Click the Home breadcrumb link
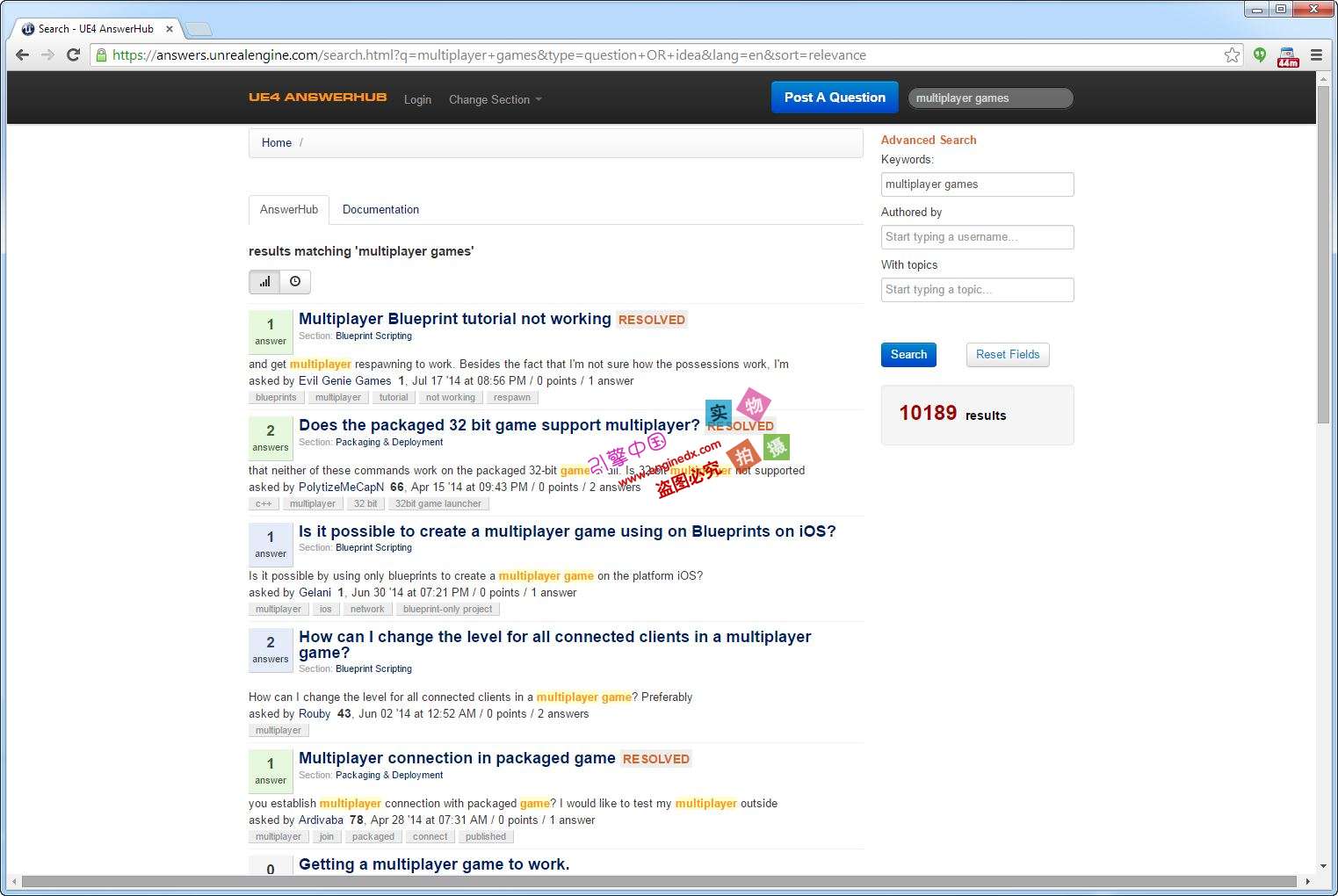1338x896 pixels. [277, 142]
